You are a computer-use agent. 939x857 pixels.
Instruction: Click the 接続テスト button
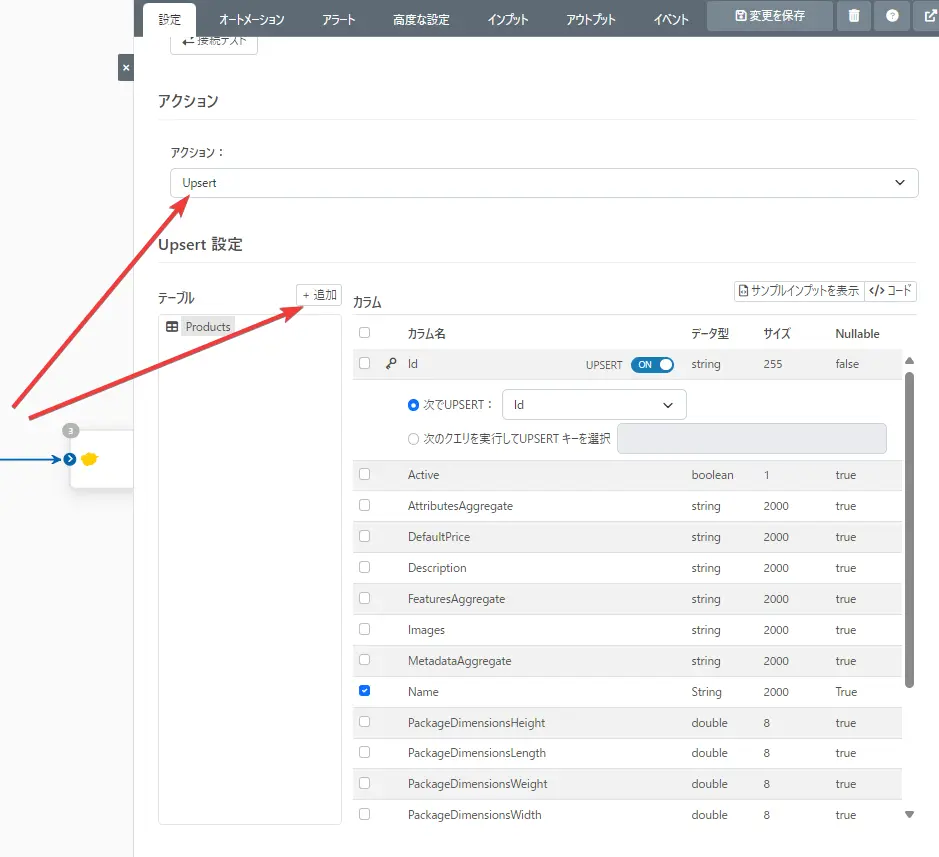pos(214,43)
